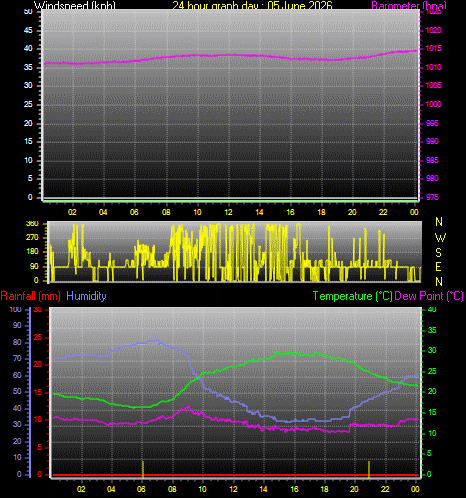The height and width of the screenshot is (498, 466).
Task: Click the yellow marker near hour 21
Action: 369,469
